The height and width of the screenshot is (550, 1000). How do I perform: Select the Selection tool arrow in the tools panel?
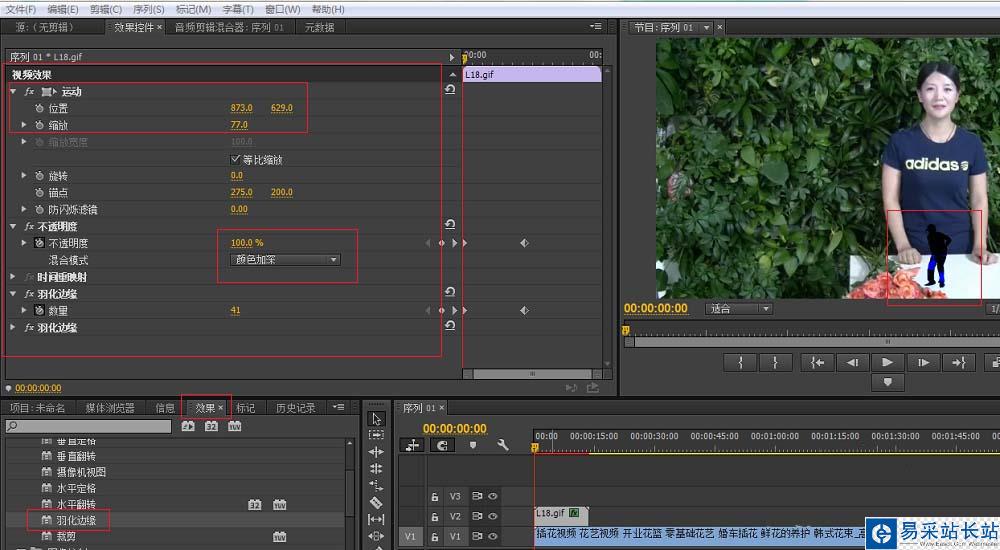click(x=376, y=418)
